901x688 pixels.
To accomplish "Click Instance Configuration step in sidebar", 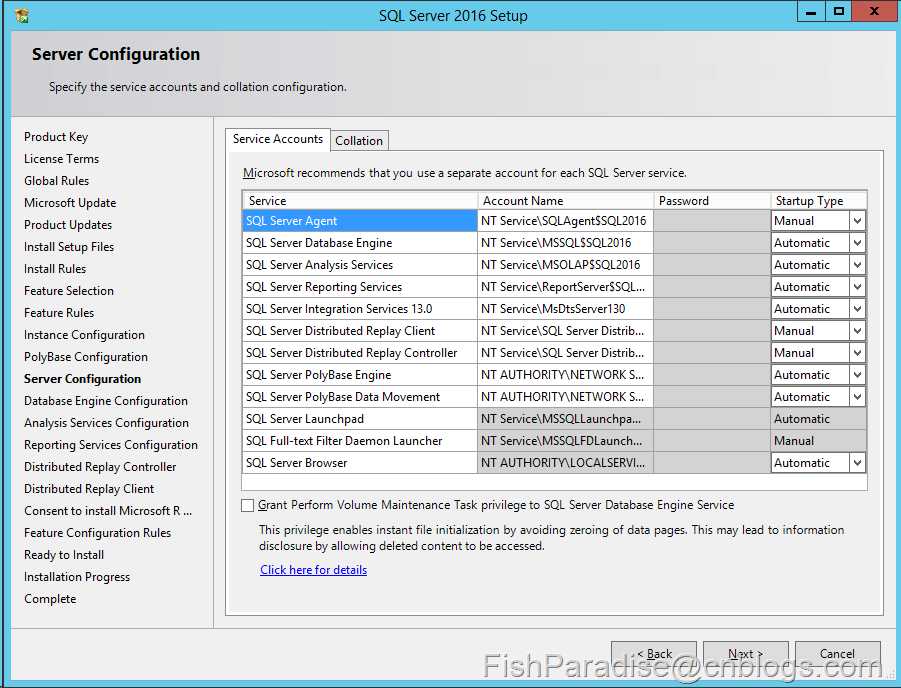I will [84, 335].
